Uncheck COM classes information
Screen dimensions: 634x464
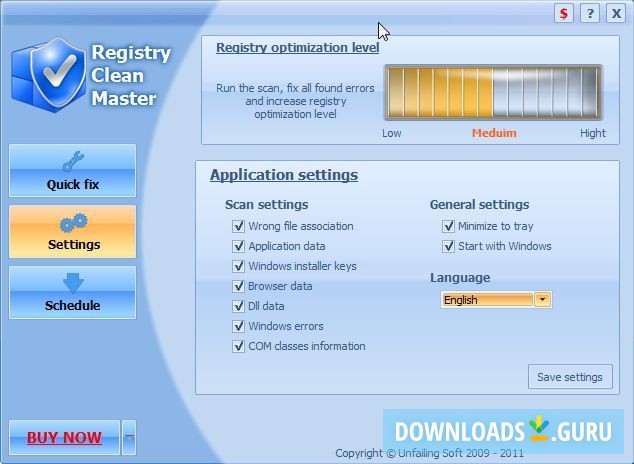238,346
